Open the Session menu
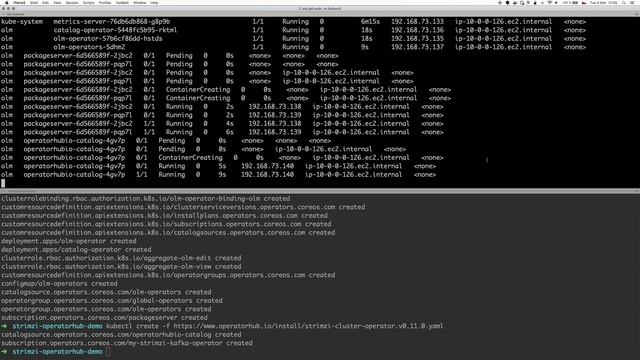Image resolution: width=640 pixels, height=360 pixels. pyautogui.click(x=72, y=2)
